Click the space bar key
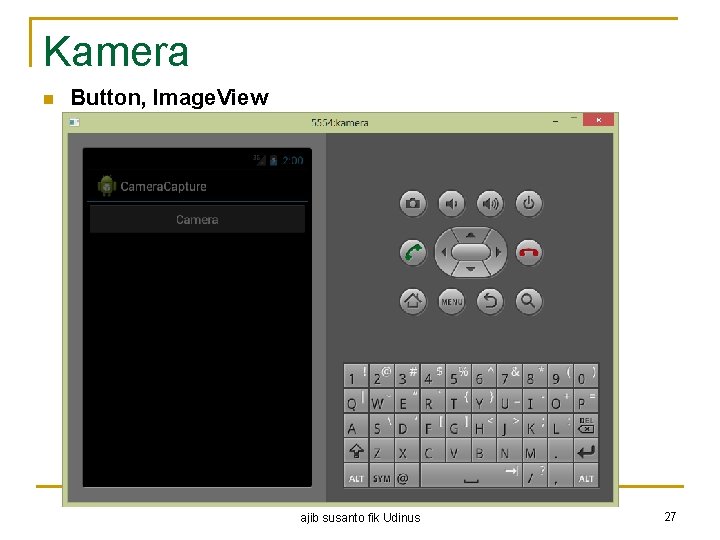The image size is (720, 540). pos(471,476)
